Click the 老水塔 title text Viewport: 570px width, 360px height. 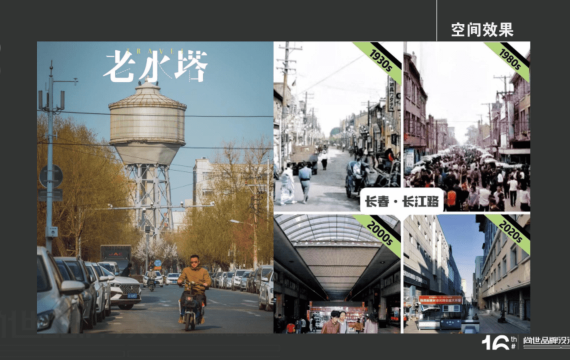156,66
